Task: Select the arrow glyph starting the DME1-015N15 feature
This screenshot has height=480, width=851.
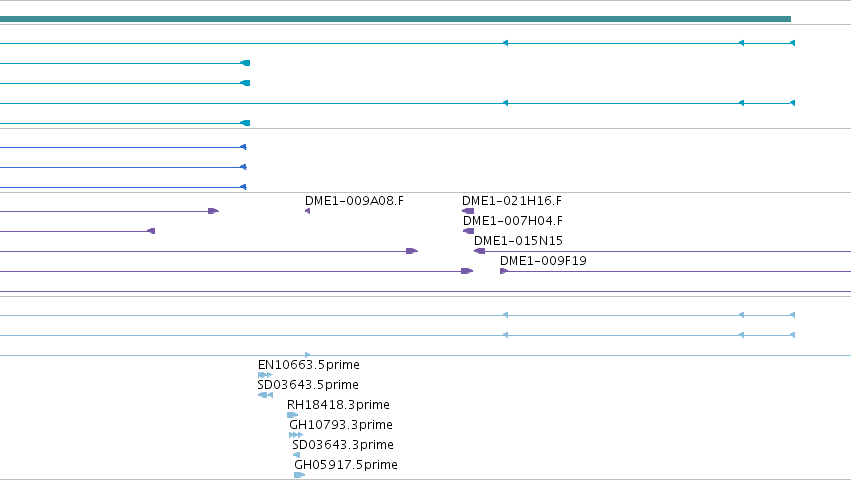Action: pyautogui.click(x=479, y=251)
